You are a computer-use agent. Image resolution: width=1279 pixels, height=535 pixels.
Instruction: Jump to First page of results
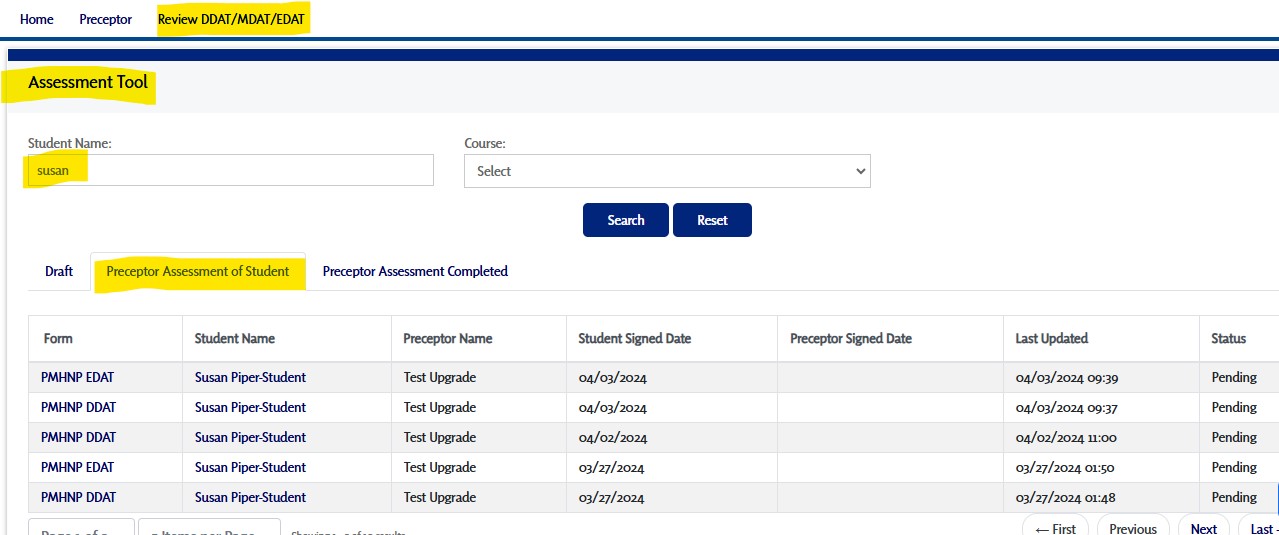(1055, 528)
